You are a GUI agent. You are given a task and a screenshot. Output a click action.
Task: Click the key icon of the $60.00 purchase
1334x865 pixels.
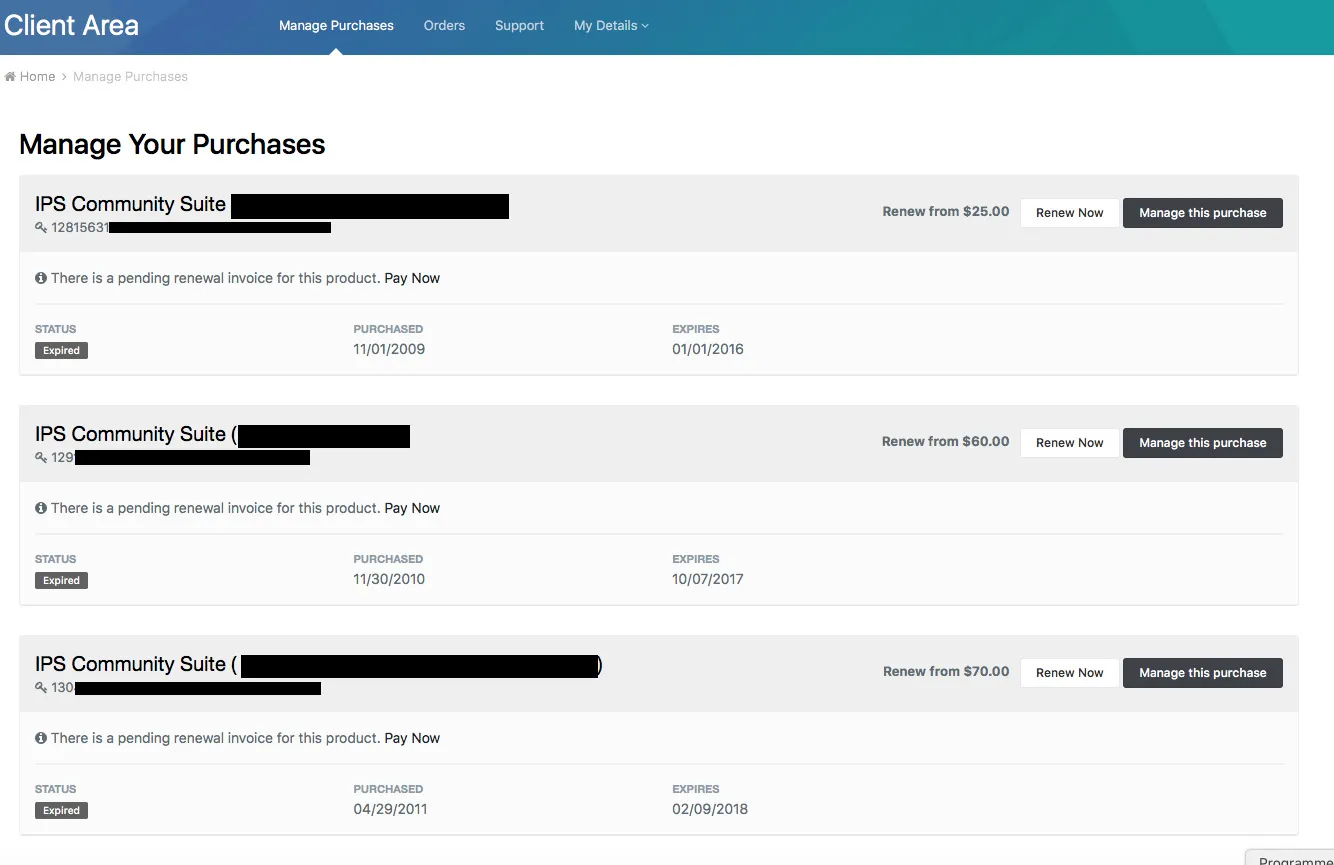[x=41, y=458]
